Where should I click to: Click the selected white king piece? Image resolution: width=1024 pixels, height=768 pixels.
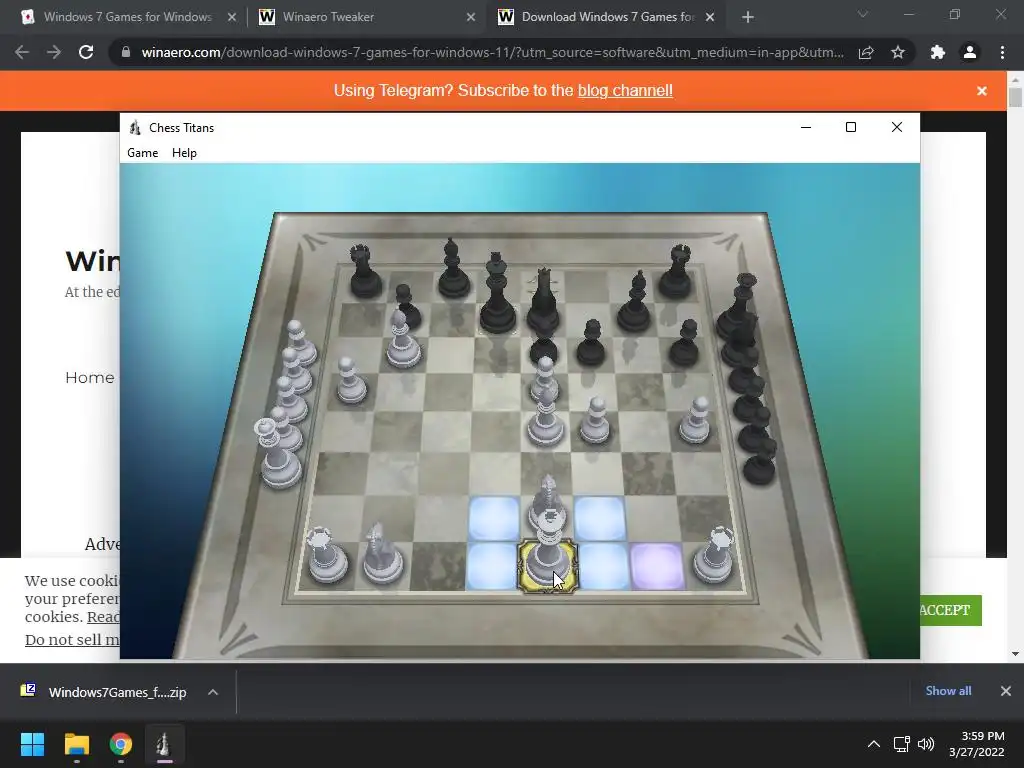tap(547, 552)
